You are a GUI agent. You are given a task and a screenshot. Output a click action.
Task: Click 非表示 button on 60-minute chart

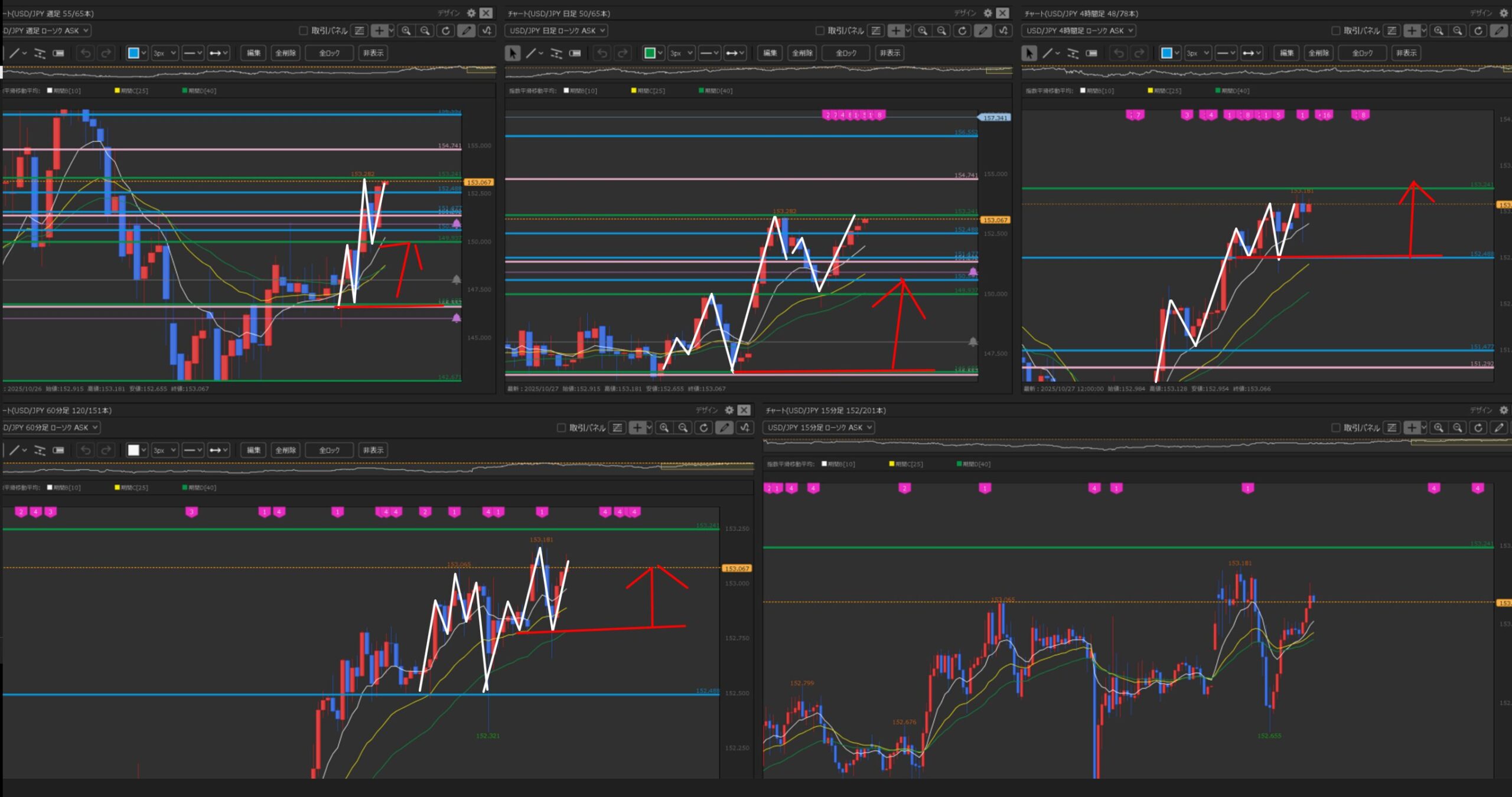point(373,450)
